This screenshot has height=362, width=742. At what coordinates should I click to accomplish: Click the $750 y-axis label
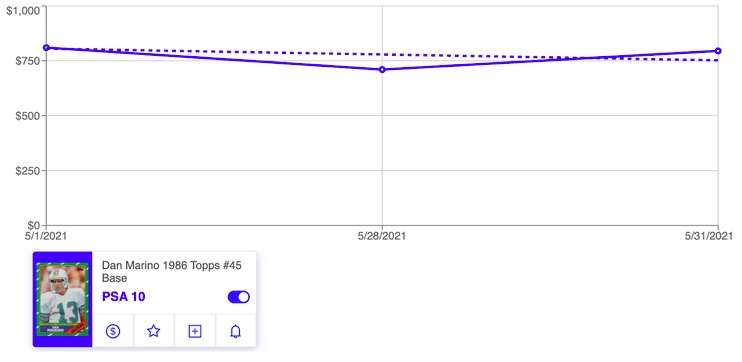click(26, 61)
